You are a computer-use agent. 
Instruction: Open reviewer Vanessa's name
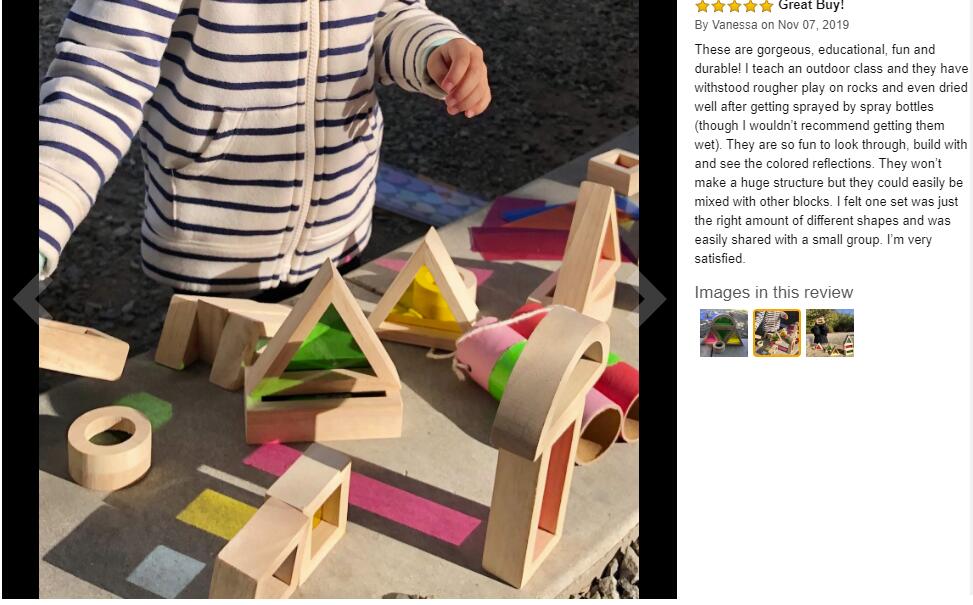[x=734, y=25]
